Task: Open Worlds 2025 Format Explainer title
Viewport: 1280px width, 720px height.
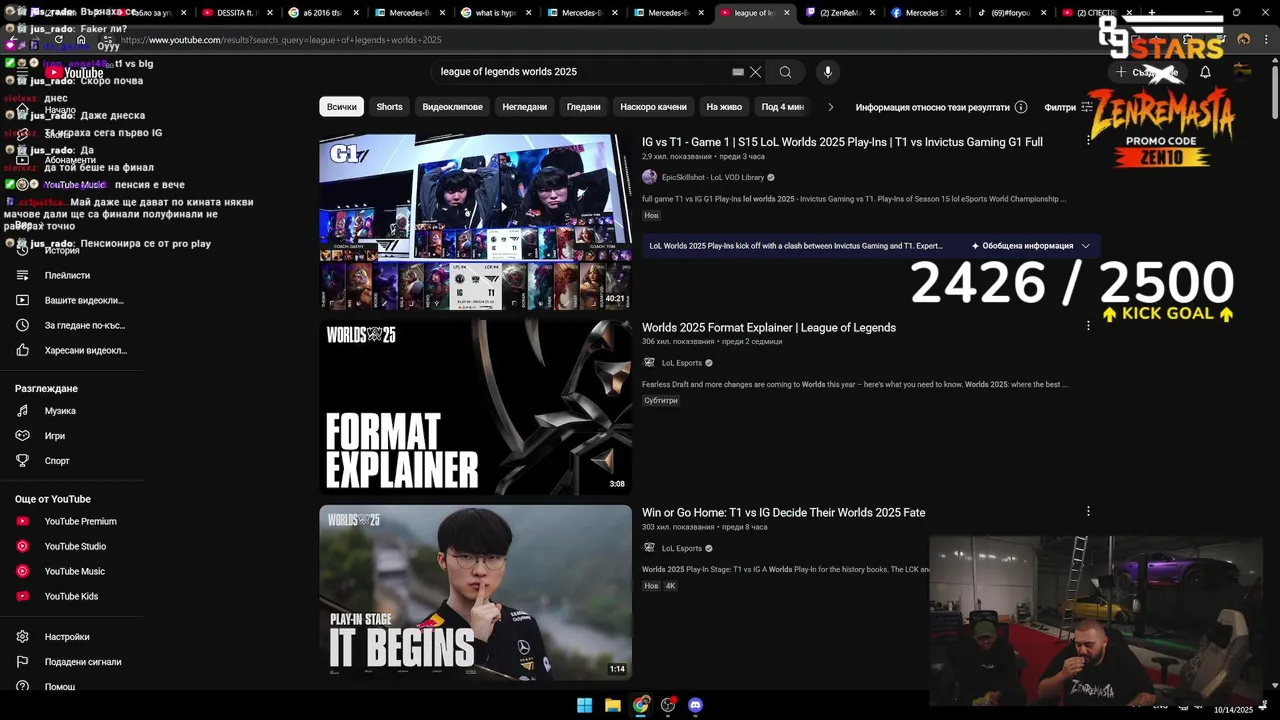Action: click(x=769, y=328)
